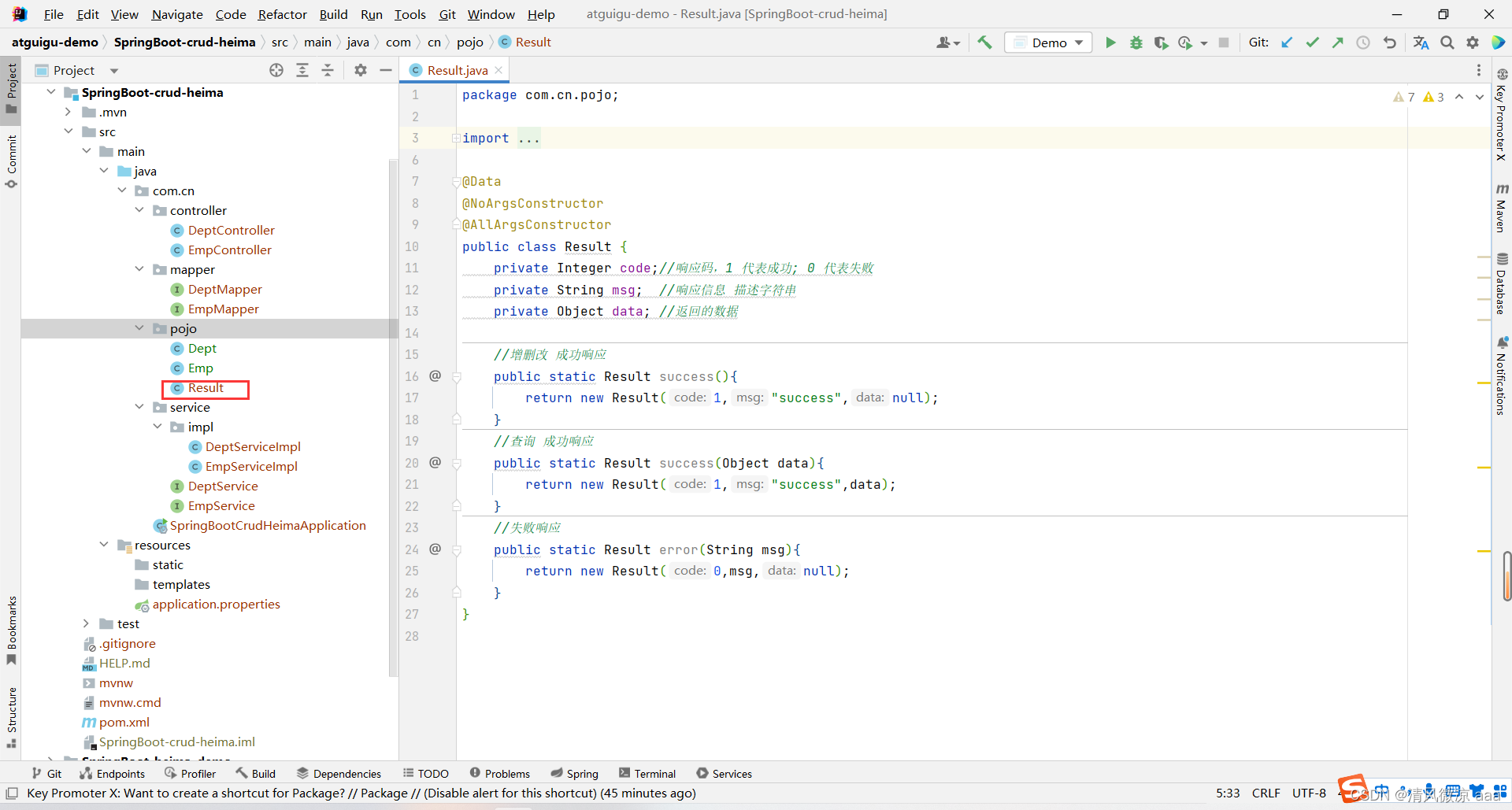Click the grayed Stop button

[1224, 43]
